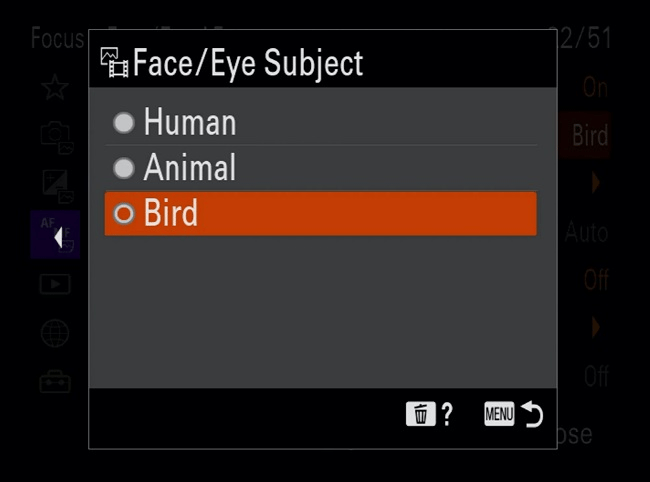650x482 pixels.
Task: Select the Bird radio button
Action: point(123,214)
